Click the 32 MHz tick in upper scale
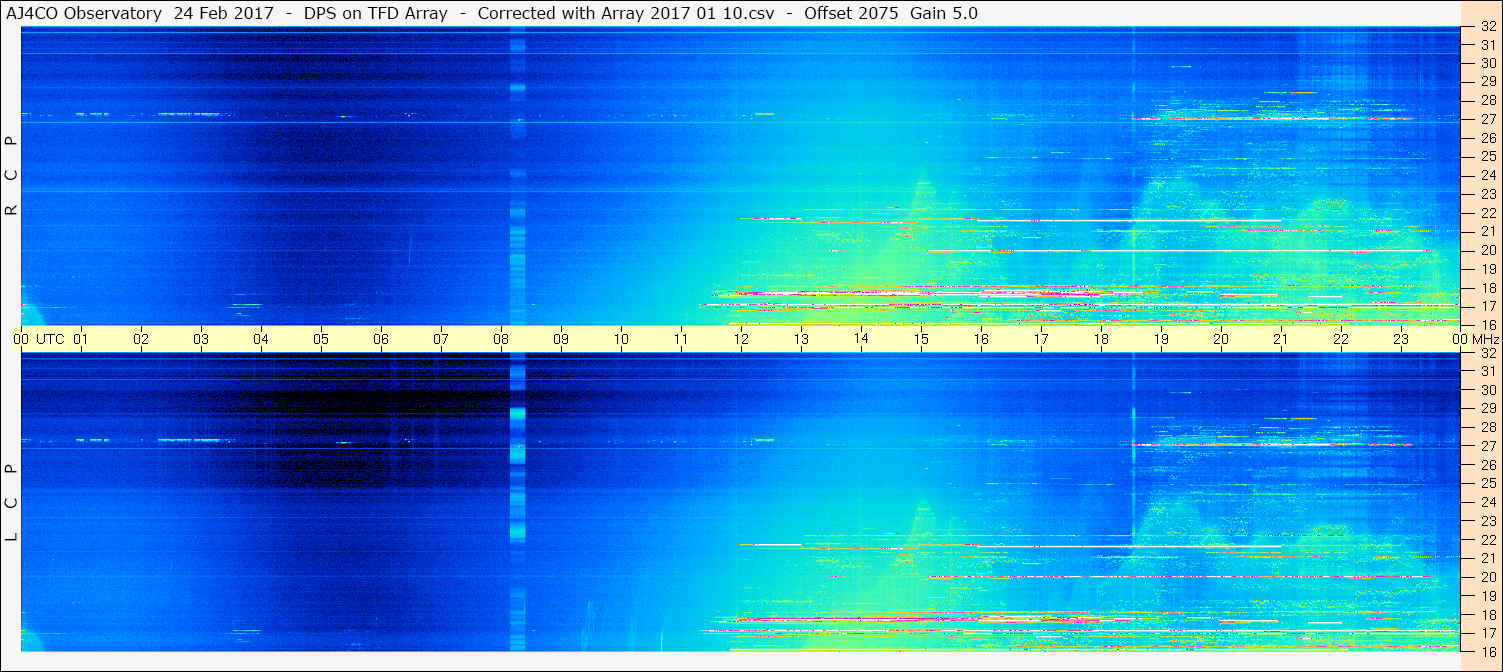The width and height of the screenshot is (1503, 672). pyautogui.click(x=1487, y=27)
